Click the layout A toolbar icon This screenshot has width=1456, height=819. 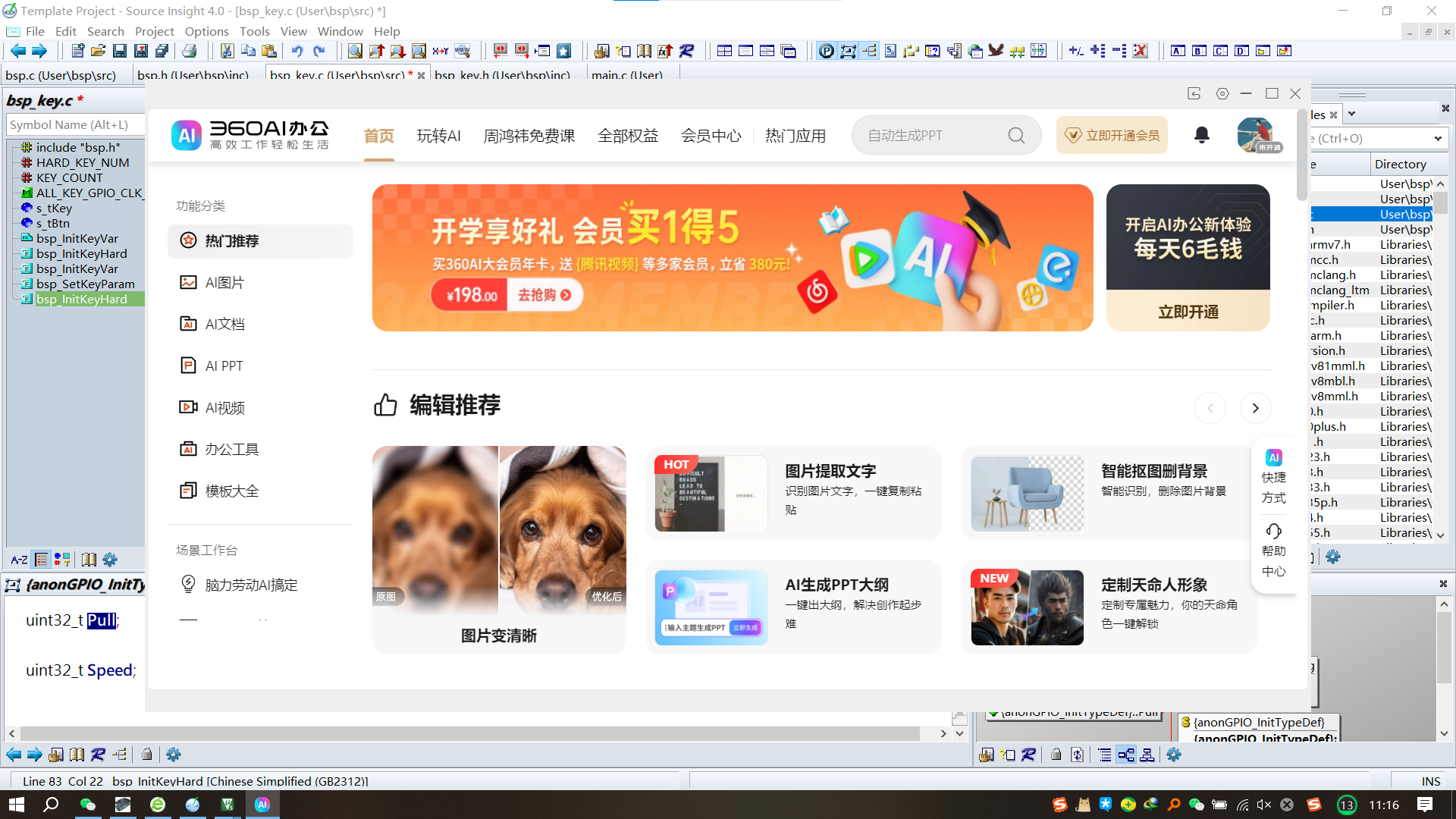[1178, 51]
